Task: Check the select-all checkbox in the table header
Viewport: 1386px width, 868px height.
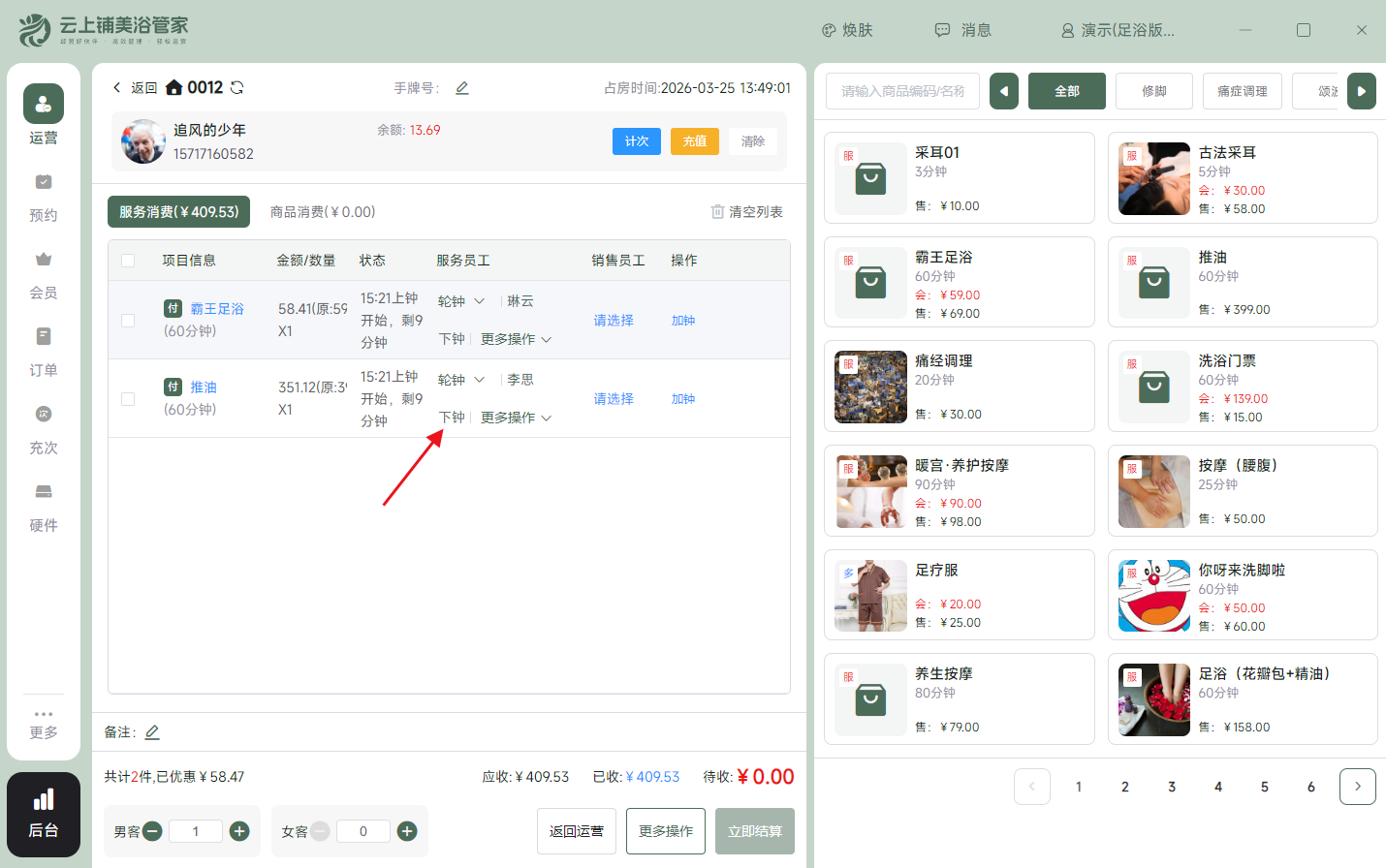Action: click(x=127, y=260)
